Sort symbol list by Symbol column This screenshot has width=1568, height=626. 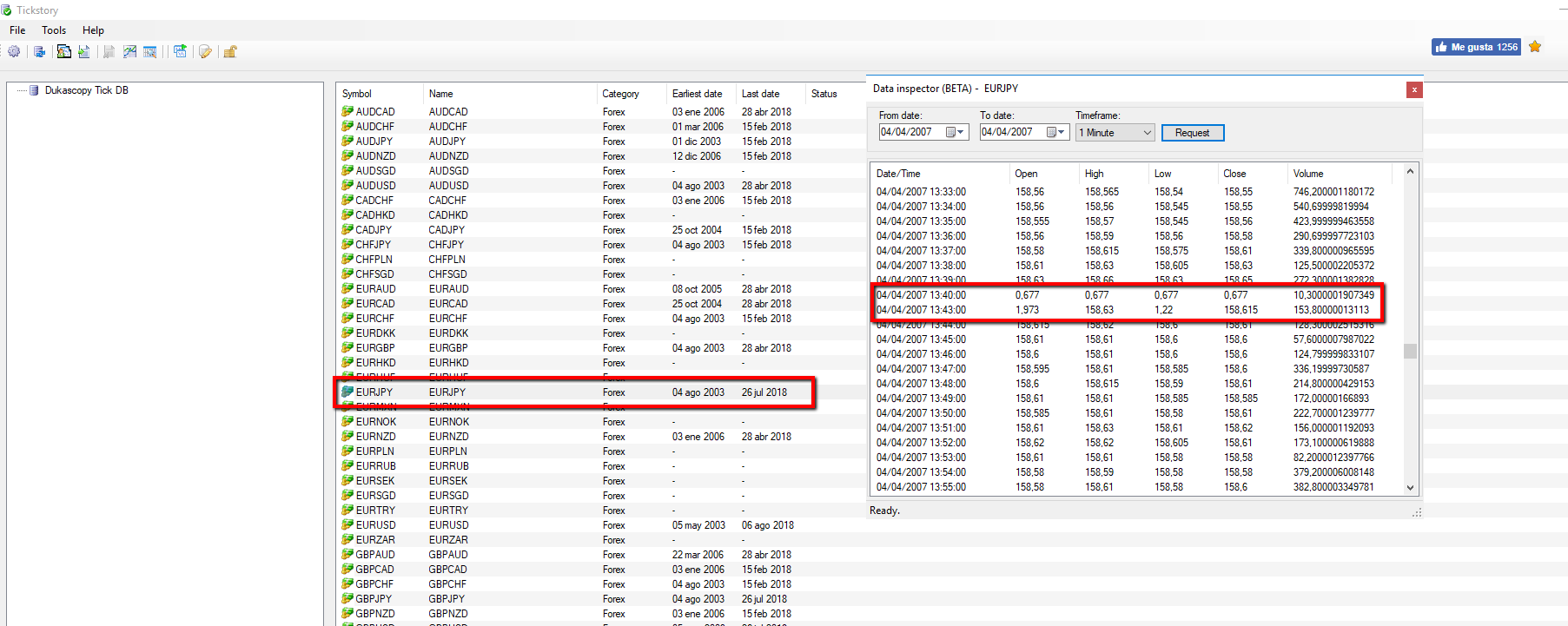(x=380, y=94)
